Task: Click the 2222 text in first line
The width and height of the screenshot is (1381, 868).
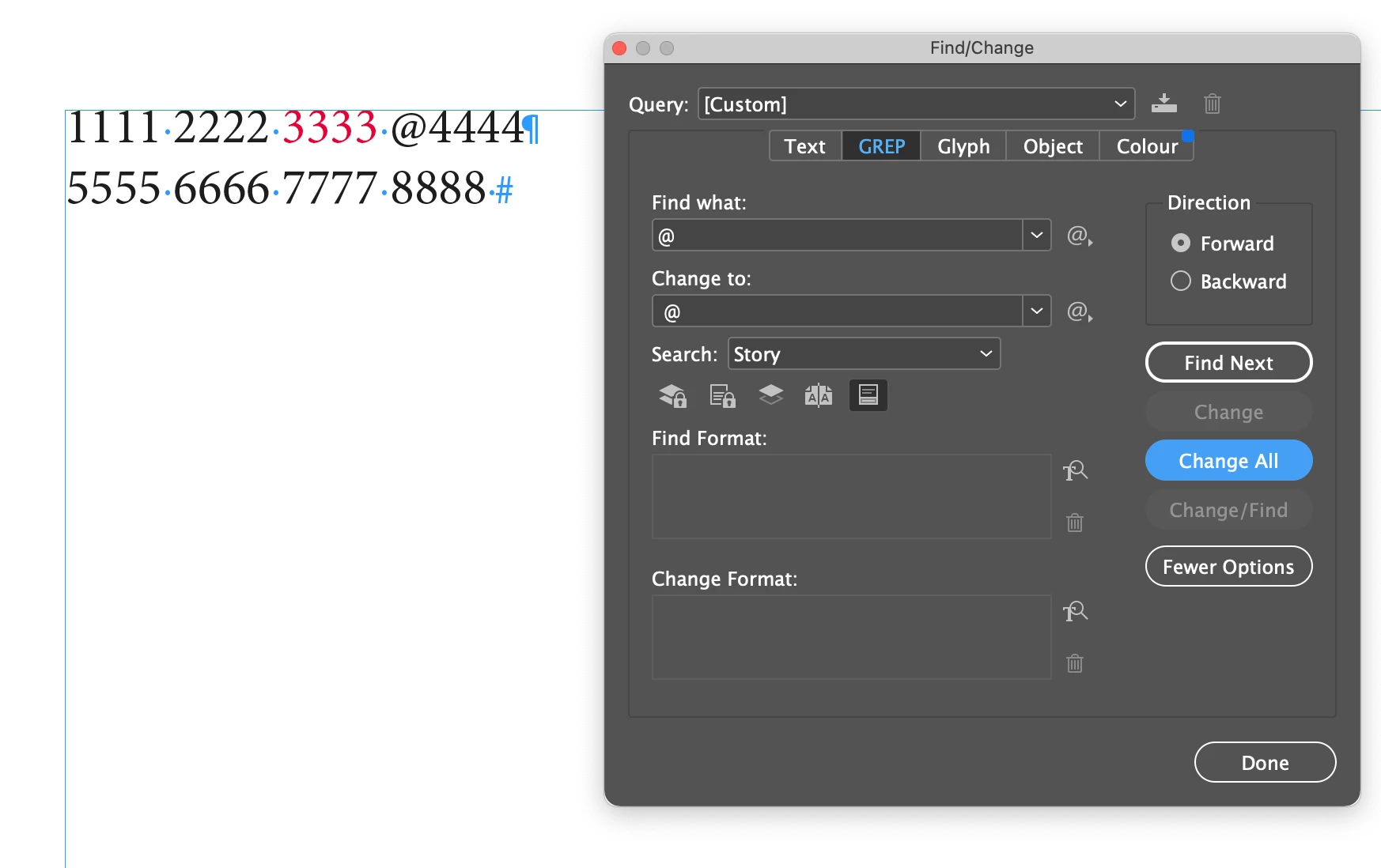Action: [221, 127]
